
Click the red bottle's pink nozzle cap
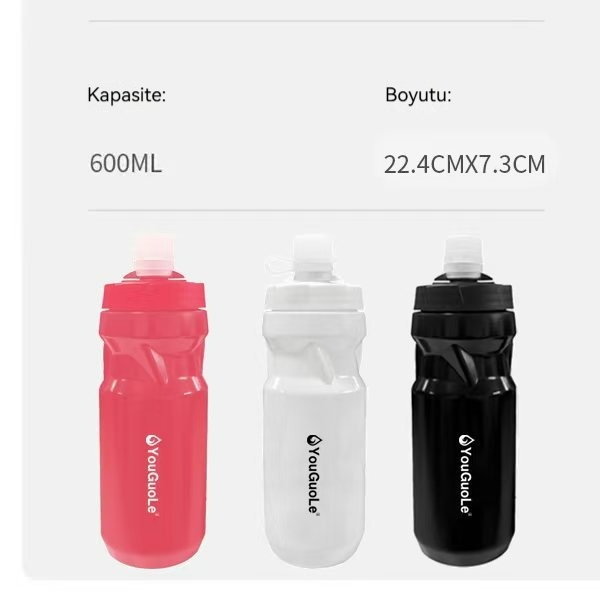[153, 254]
